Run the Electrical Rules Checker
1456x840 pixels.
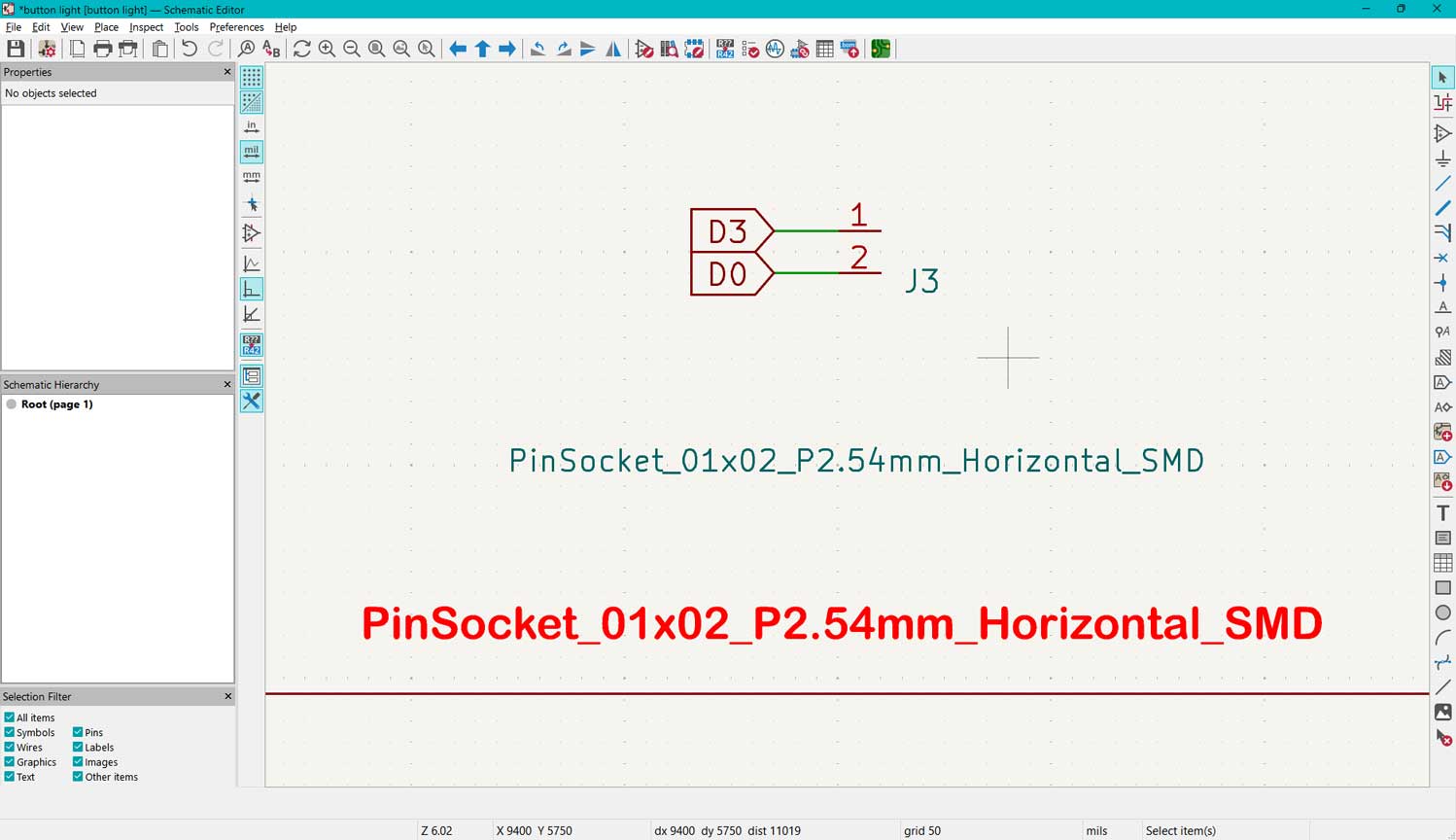click(750, 49)
